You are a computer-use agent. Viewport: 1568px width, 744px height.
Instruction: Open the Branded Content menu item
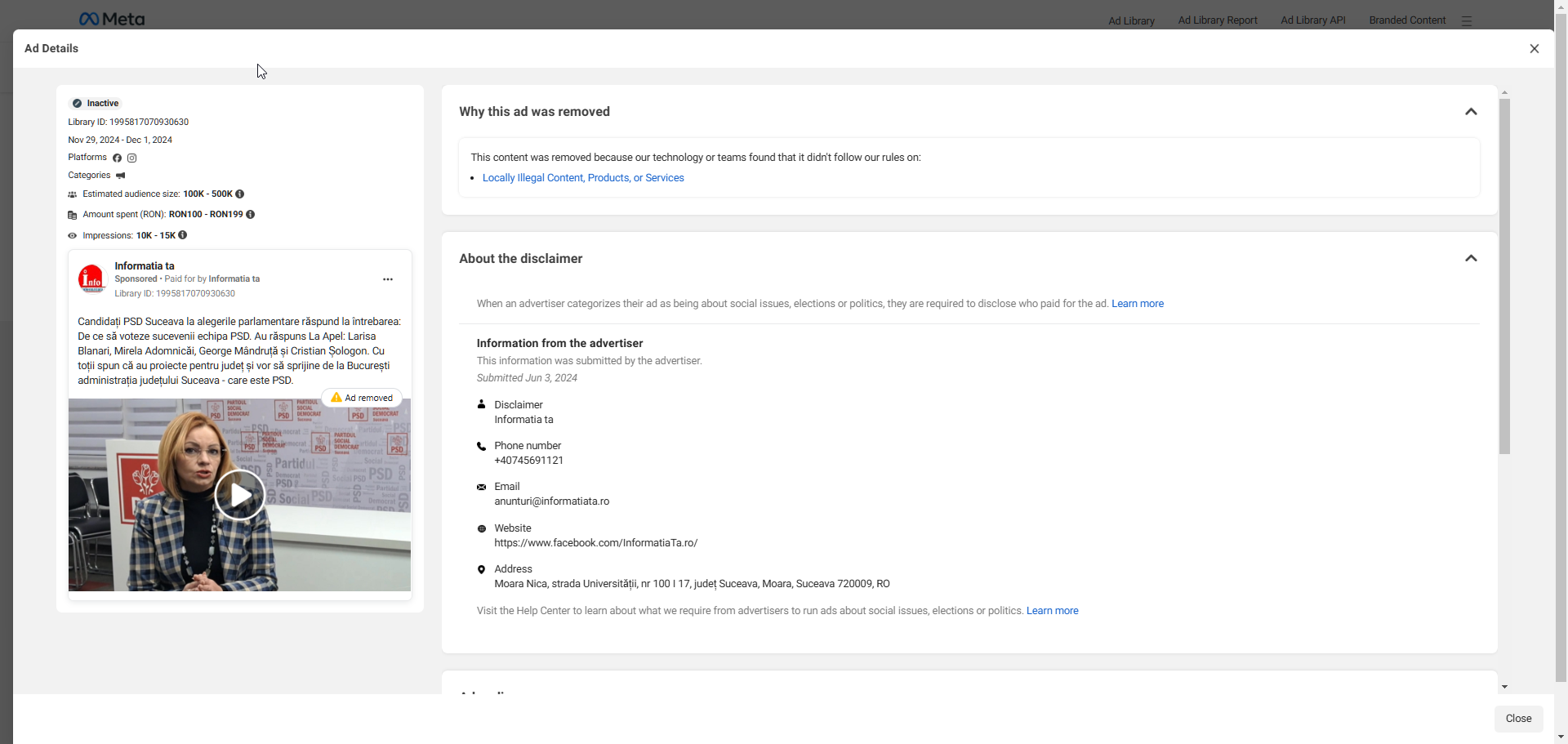pyautogui.click(x=1406, y=20)
